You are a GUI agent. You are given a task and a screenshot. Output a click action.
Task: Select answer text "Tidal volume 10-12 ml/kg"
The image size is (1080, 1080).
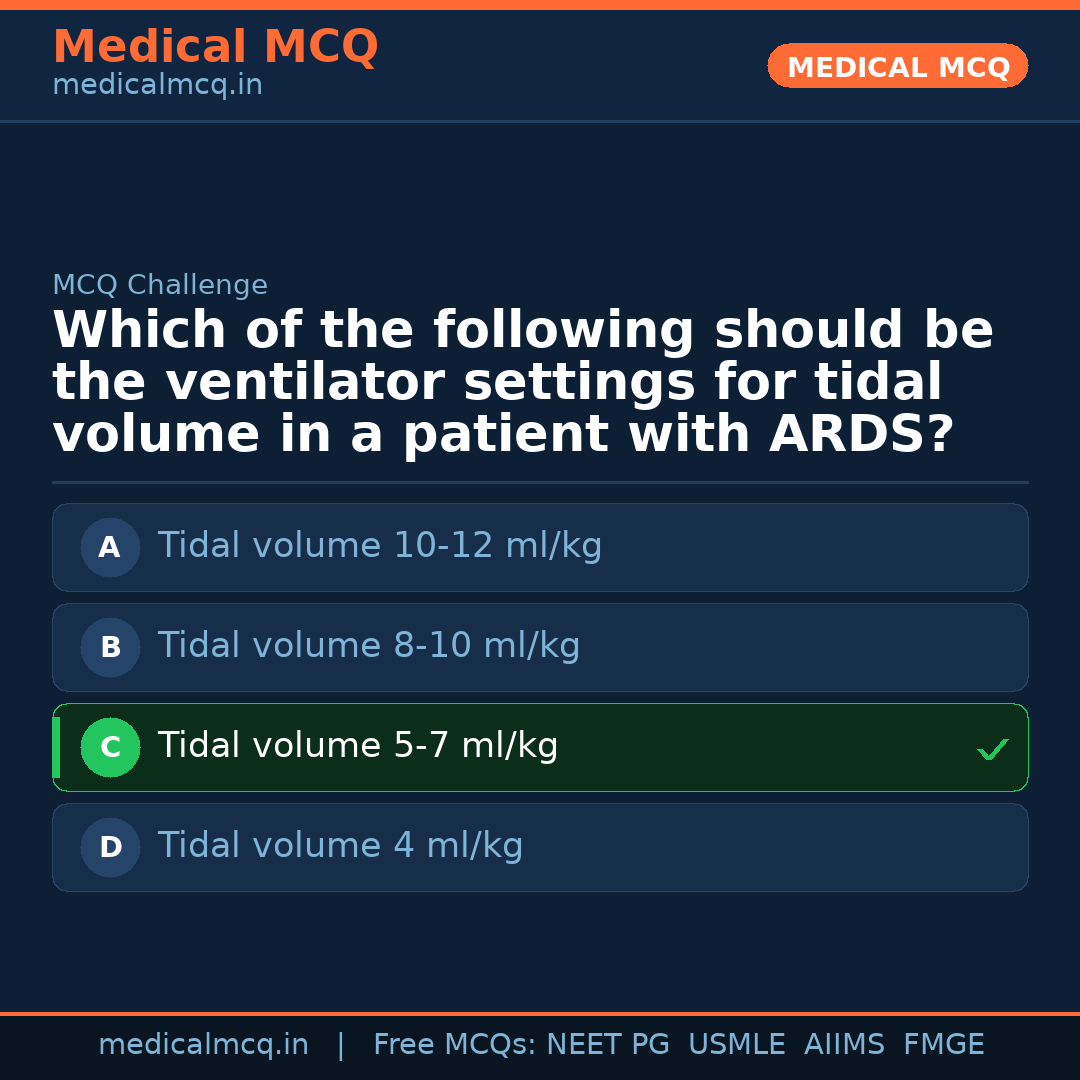(380, 546)
